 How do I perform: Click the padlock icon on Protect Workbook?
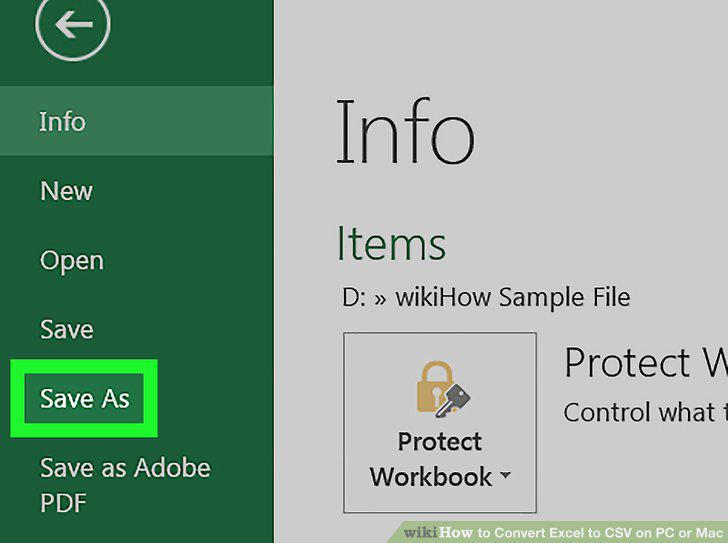(x=435, y=387)
